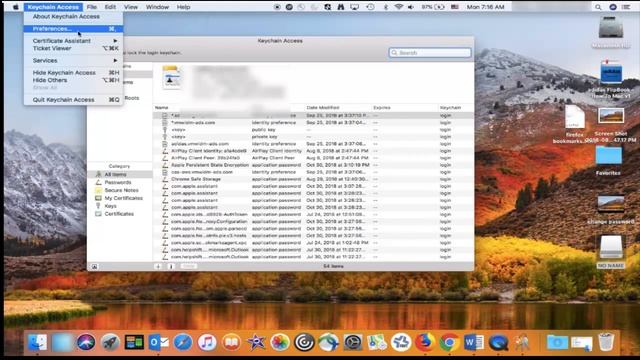Viewport: 640px width, 360px height.
Task: Choose Preferences… from the Keychain Access menu
Action: pyautogui.click(x=73, y=29)
